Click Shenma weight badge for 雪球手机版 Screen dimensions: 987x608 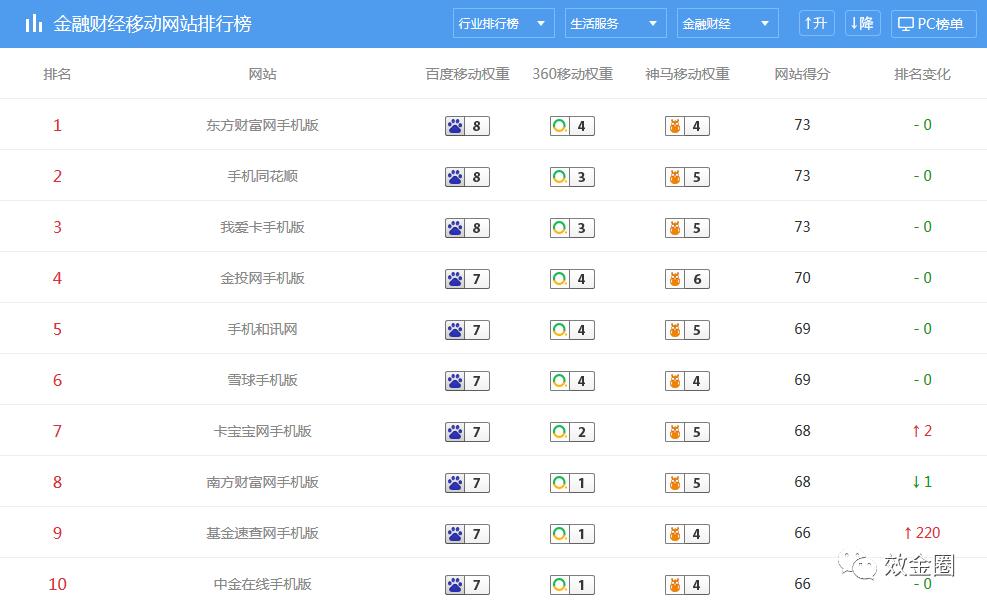point(687,381)
